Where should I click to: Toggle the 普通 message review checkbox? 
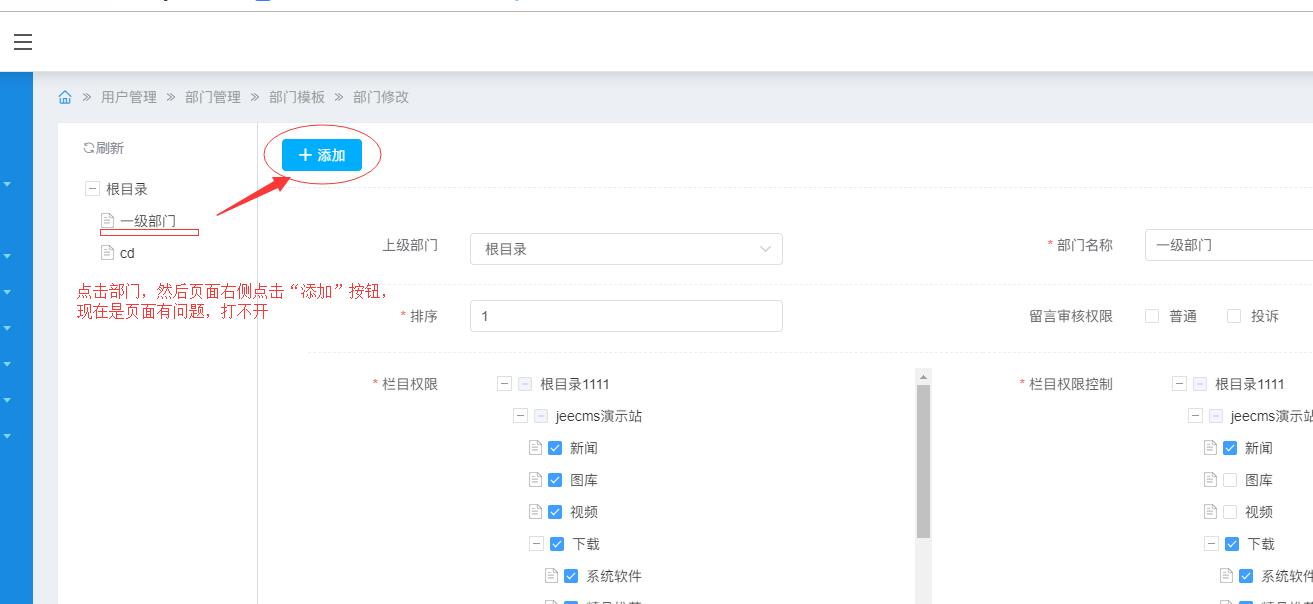click(1152, 316)
